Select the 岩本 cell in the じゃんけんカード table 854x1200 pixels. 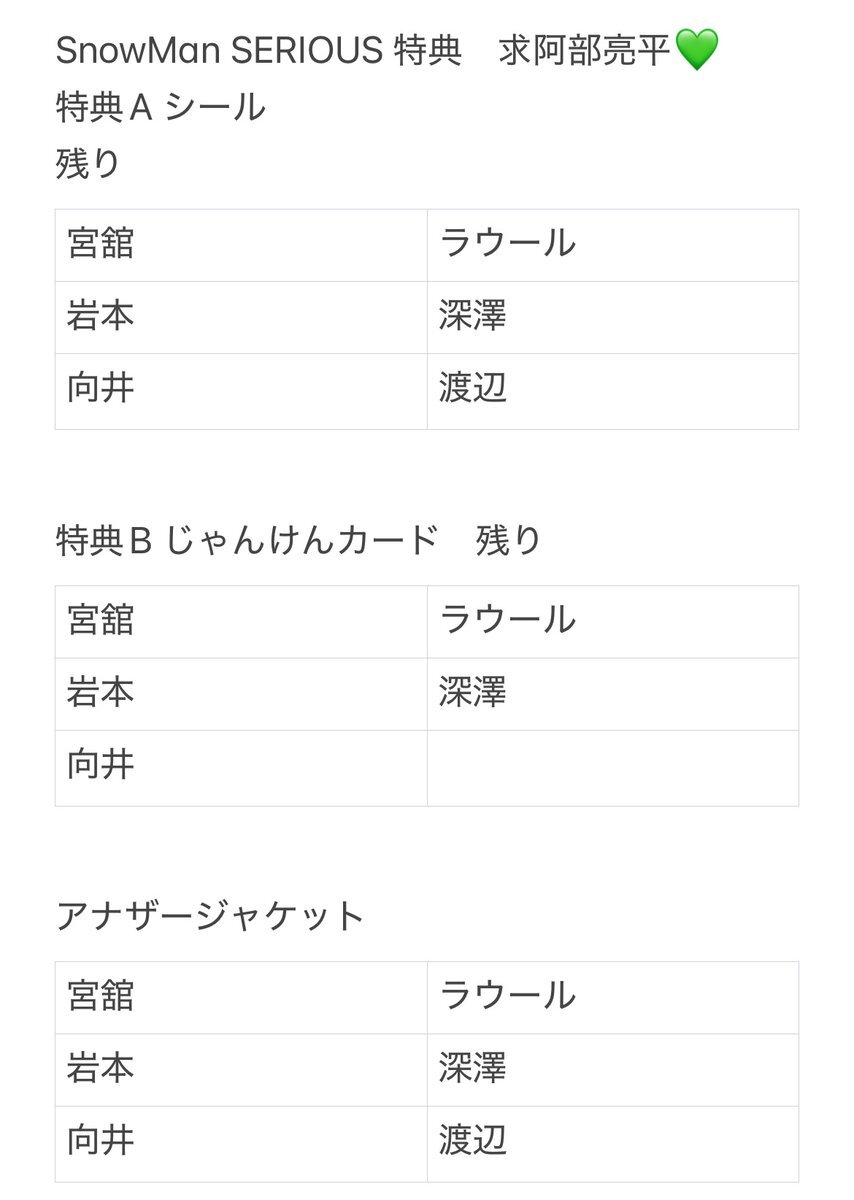point(241,694)
